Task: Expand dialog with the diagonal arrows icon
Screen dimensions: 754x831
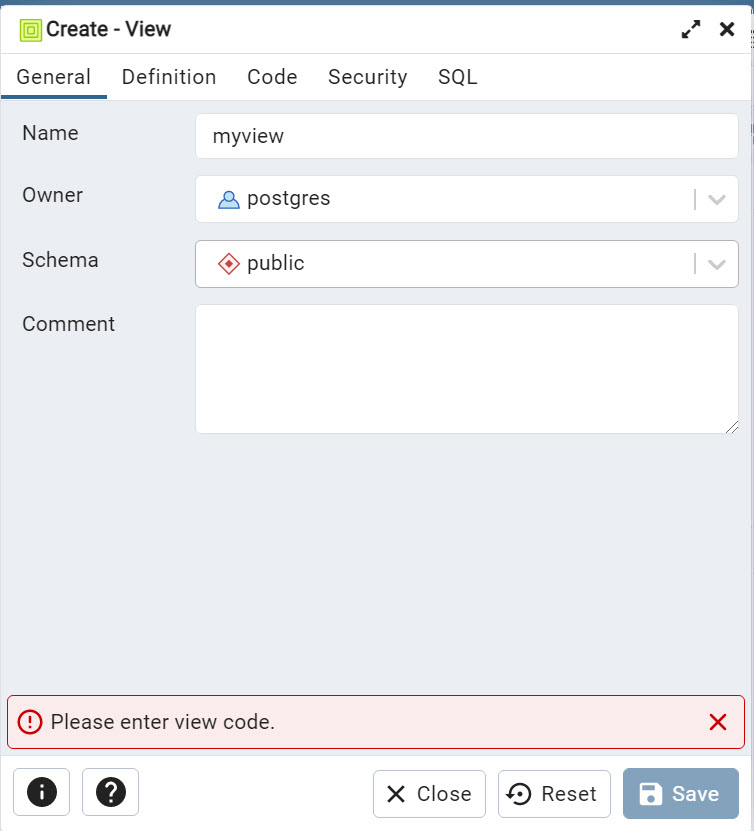Action: tap(690, 29)
